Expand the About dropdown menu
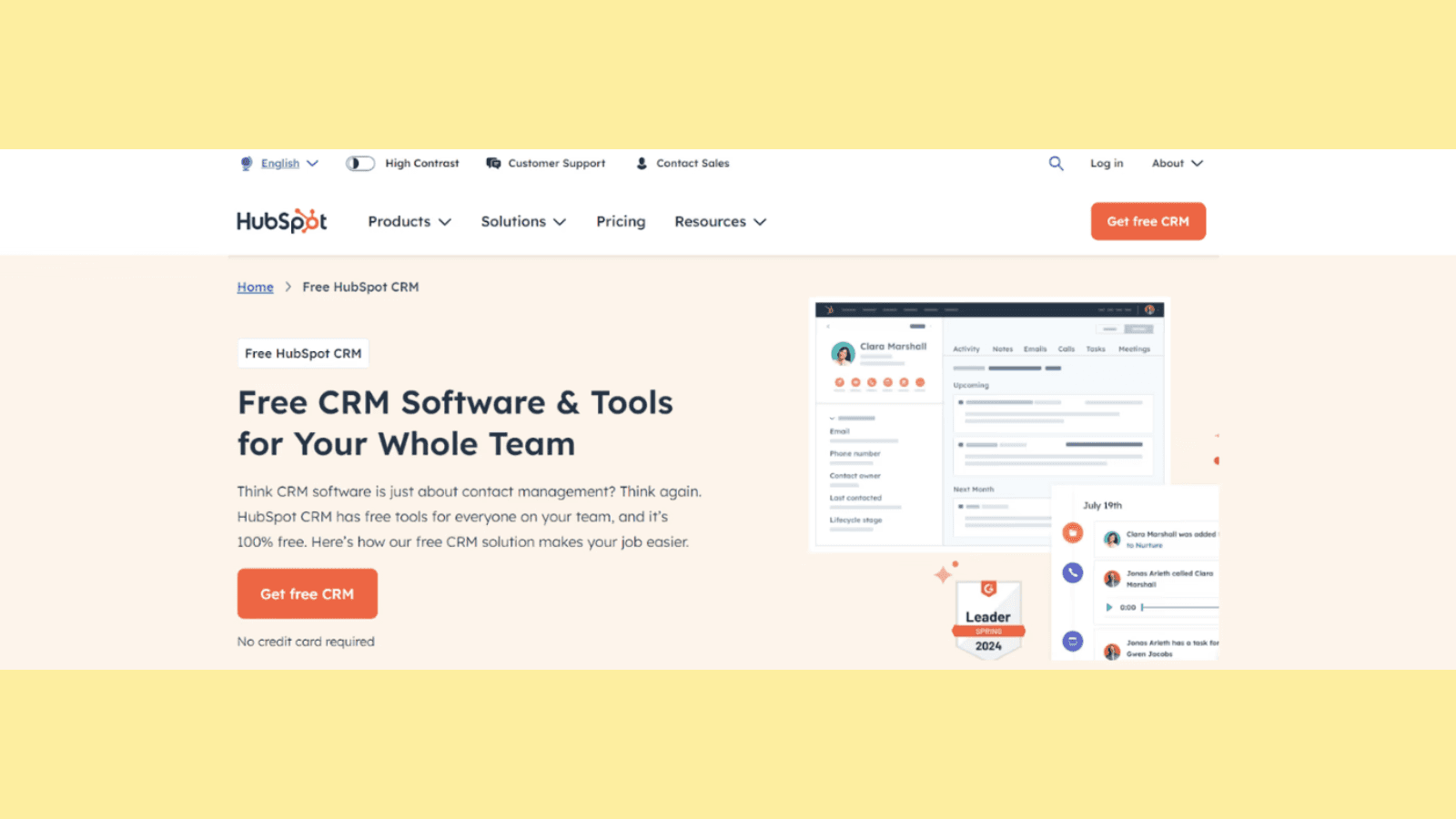The image size is (1456, 819). [x=1177, y=164]
